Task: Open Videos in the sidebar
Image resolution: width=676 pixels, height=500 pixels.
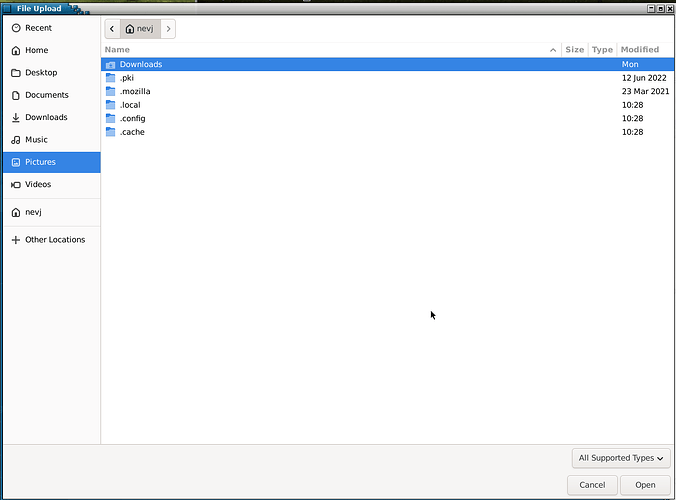Action: [x=52, y=185]
